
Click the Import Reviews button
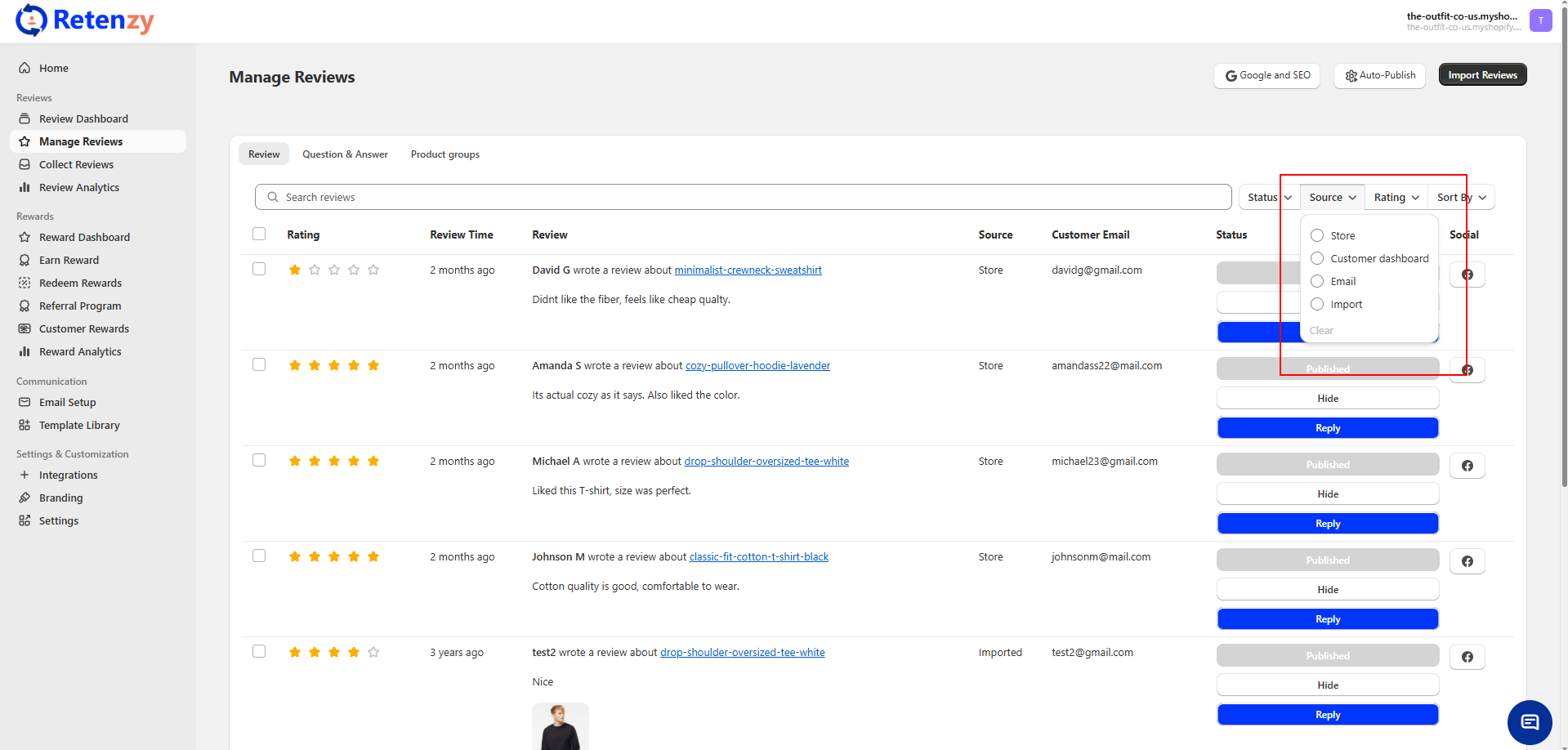1481,75
